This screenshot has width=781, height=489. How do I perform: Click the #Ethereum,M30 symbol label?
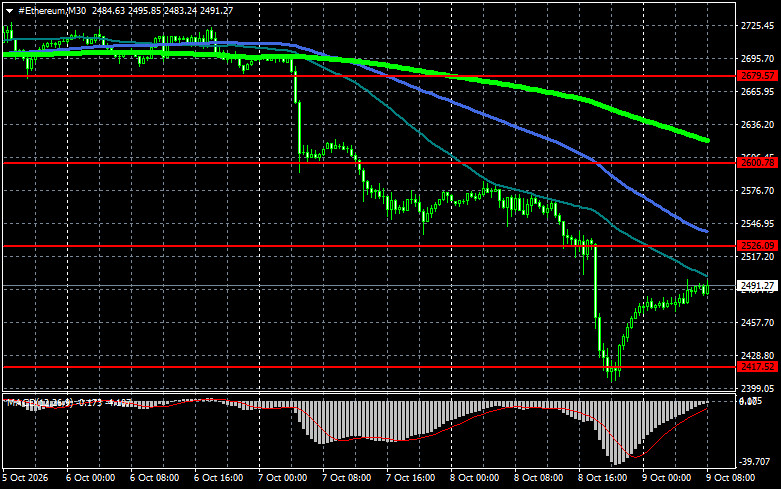tap(52, 10)
